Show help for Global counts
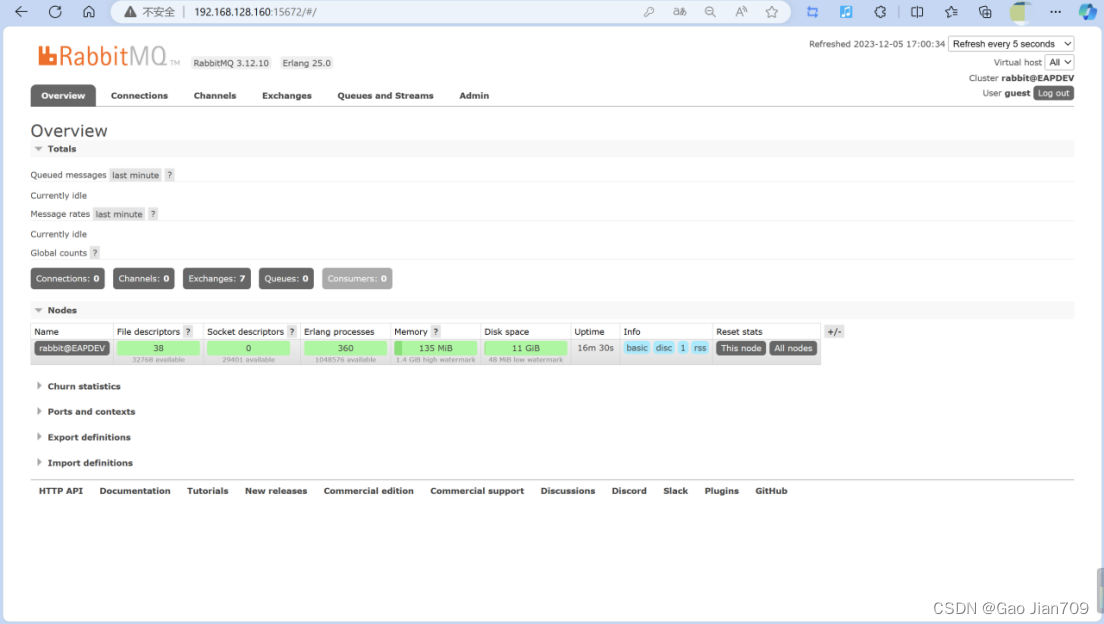1104x624 pixels. tap(95, 253)
